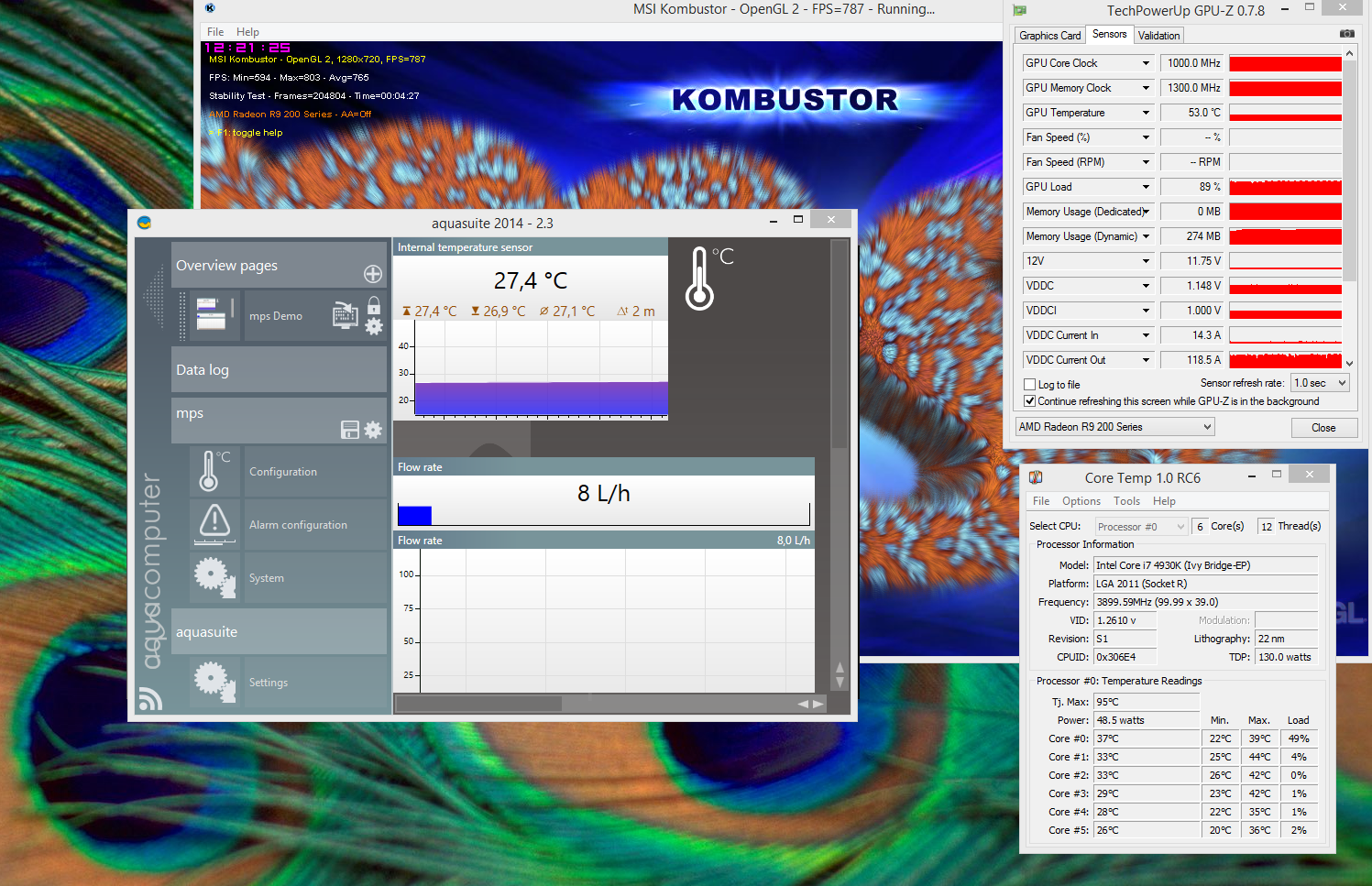Click the scroll-right arrow in aquasuite

coord(818,704)
